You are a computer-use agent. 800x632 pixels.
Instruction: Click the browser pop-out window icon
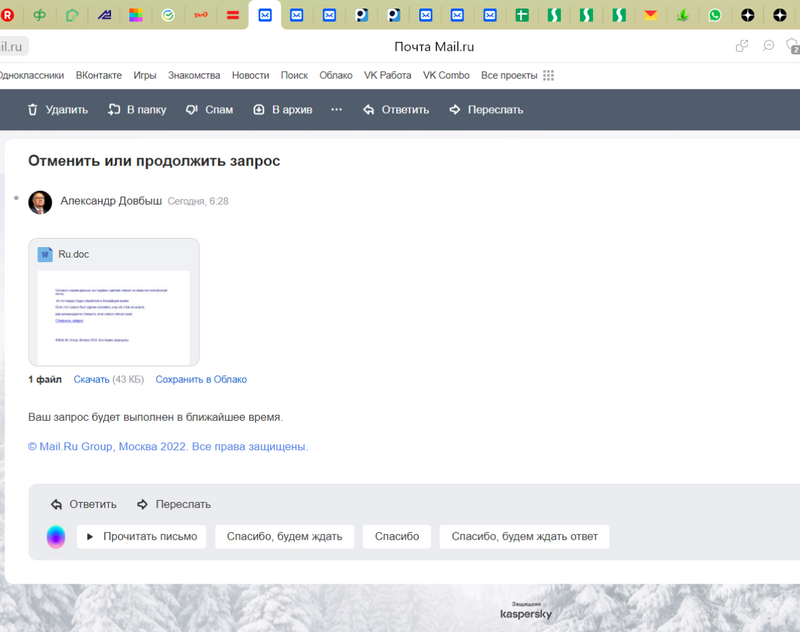click(742, 46)
